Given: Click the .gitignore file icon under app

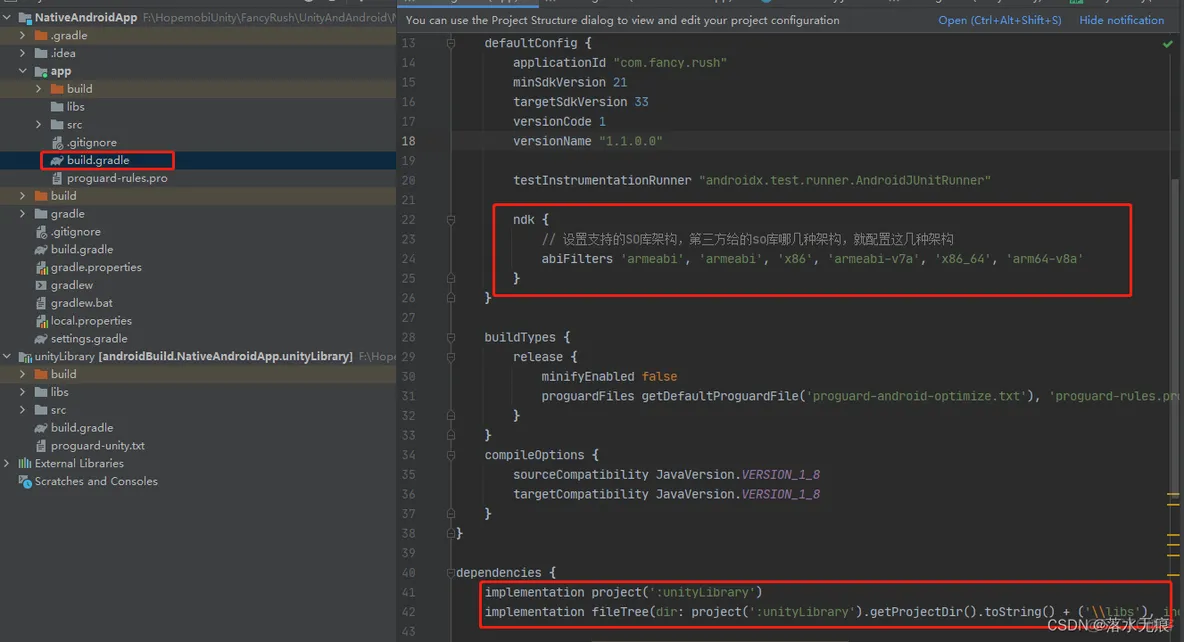Looking at the screenshot, I should (57, 142).
